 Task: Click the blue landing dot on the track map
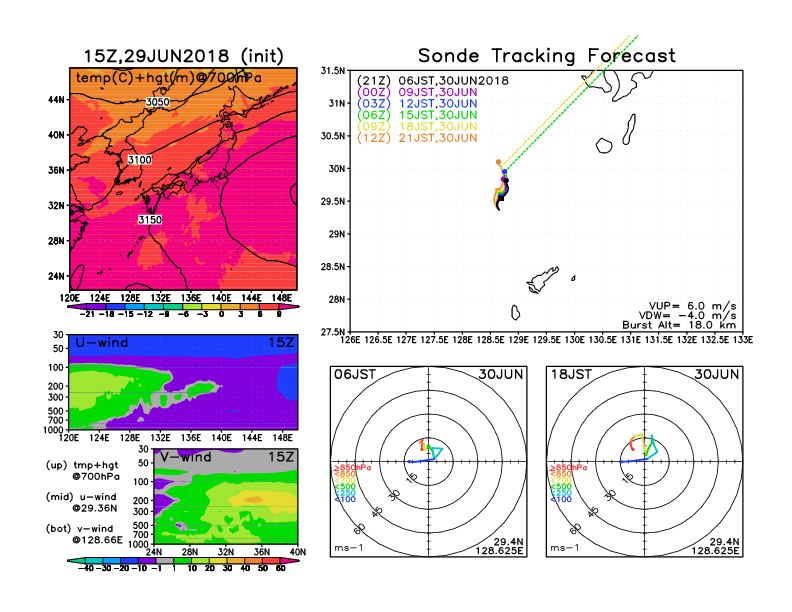[505, 172]
